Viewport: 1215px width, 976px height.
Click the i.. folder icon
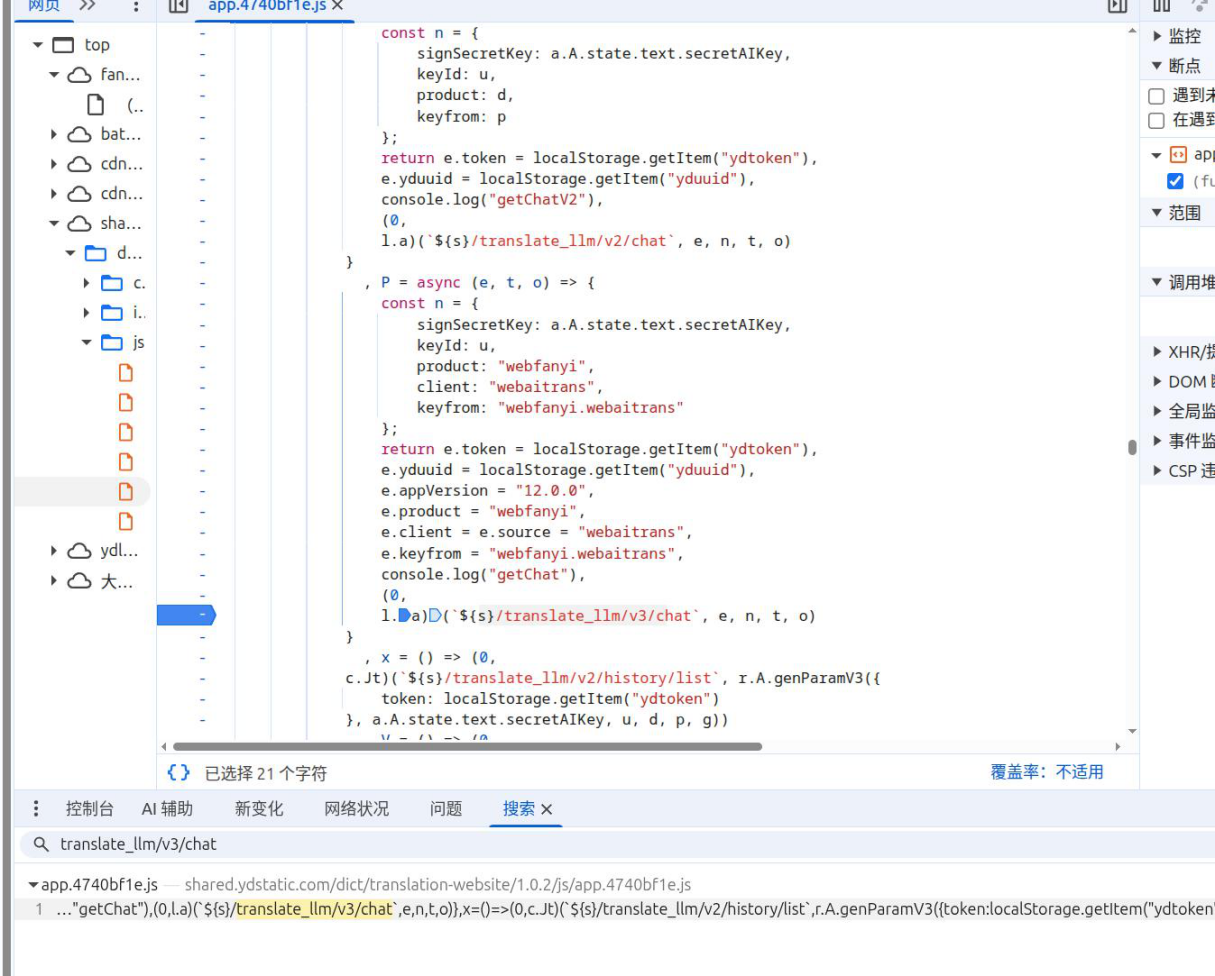coord(112,313)
